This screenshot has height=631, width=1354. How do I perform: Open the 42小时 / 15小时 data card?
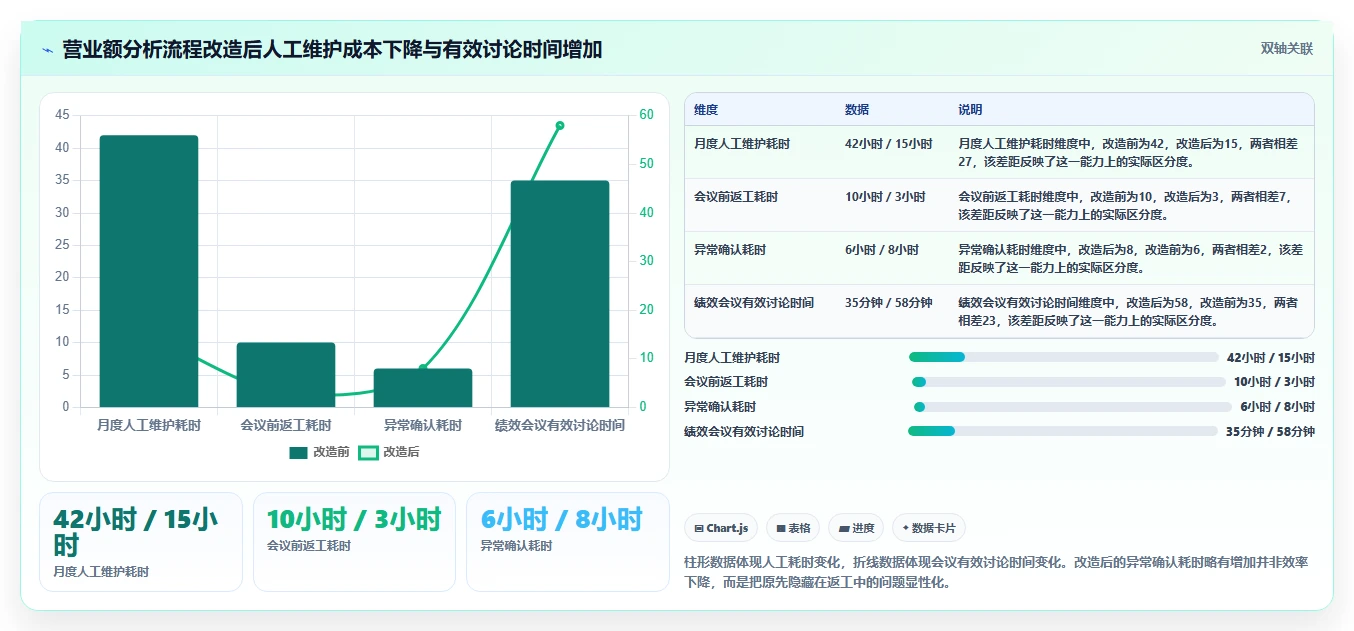coord(141,542)
